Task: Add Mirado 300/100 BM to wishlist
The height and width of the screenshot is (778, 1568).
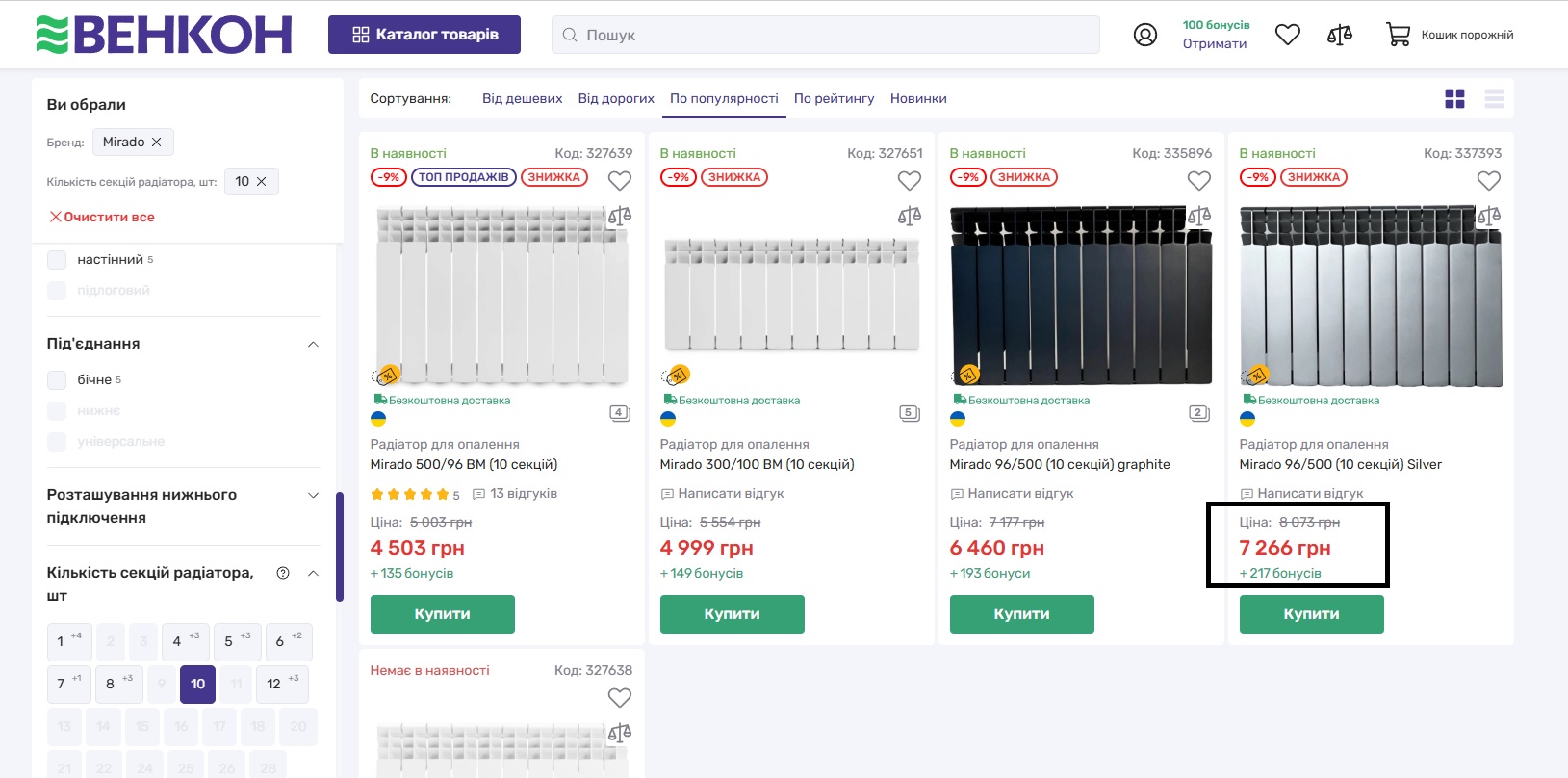Action: pyautogui.click(x=910, y=180)
